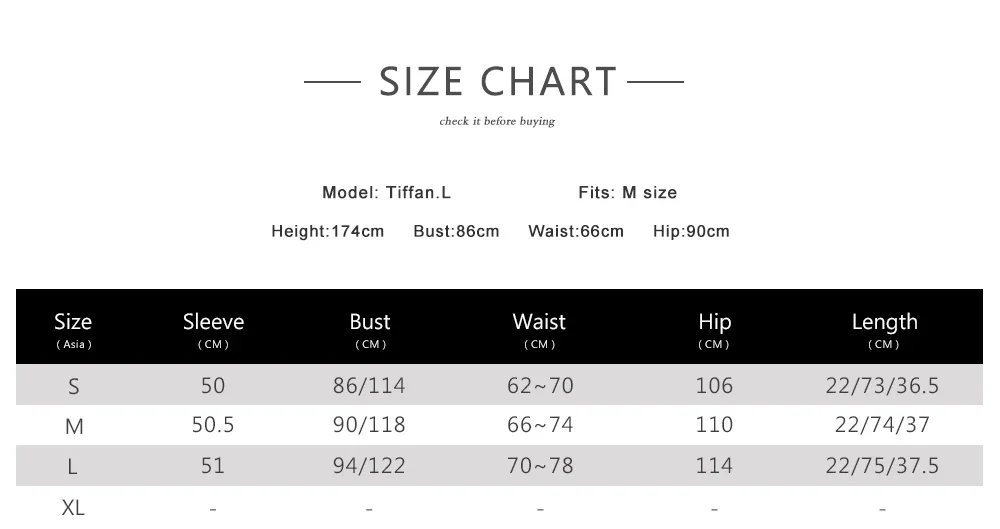This screenshot has height=529, width=1000.
Task: Click the 70~78 waist value
Action: click(540, 466)
